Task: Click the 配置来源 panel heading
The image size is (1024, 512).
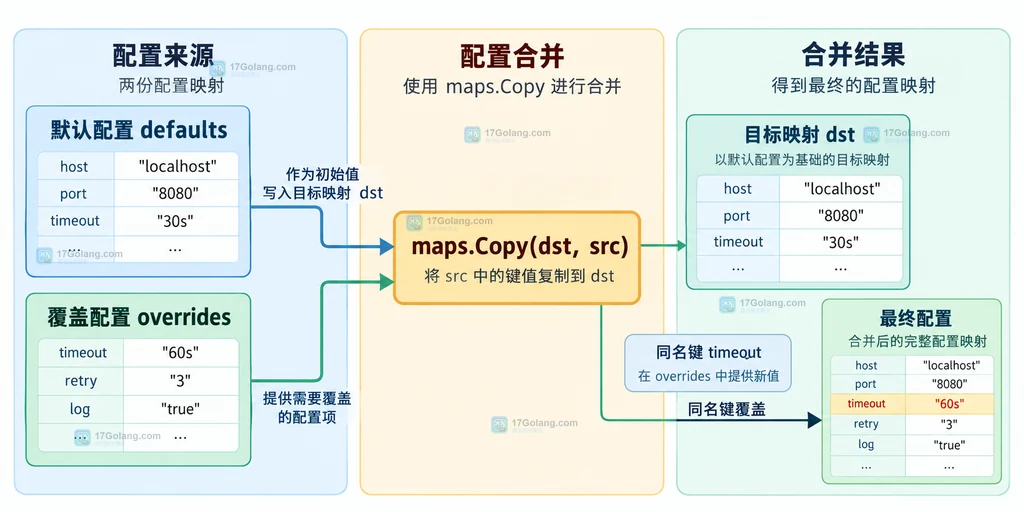Action: click(163, 56)
